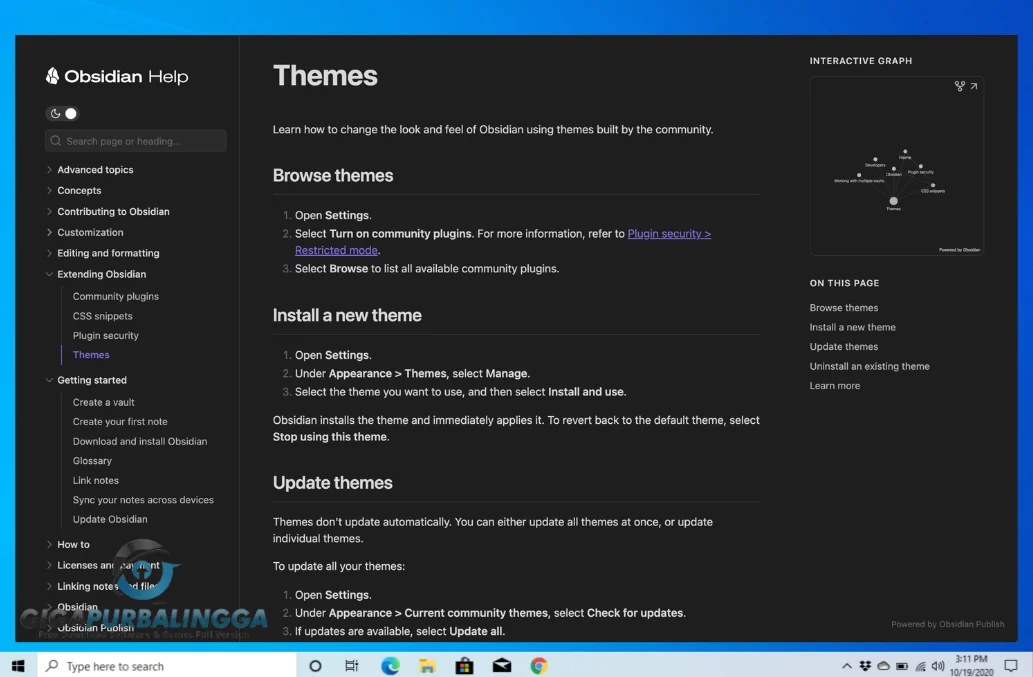Image resolution: width=1033 pixels, height=677 pixels.
Task: Jump to Learn more section
Action: pos(835,386)
